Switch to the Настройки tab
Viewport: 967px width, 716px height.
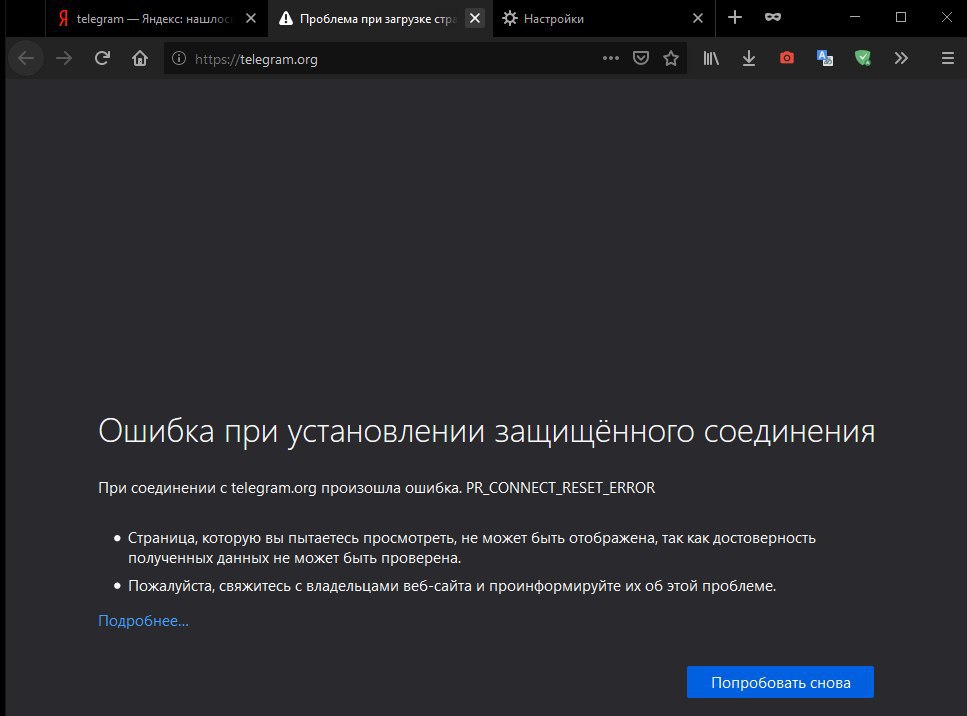click(604, 19)
